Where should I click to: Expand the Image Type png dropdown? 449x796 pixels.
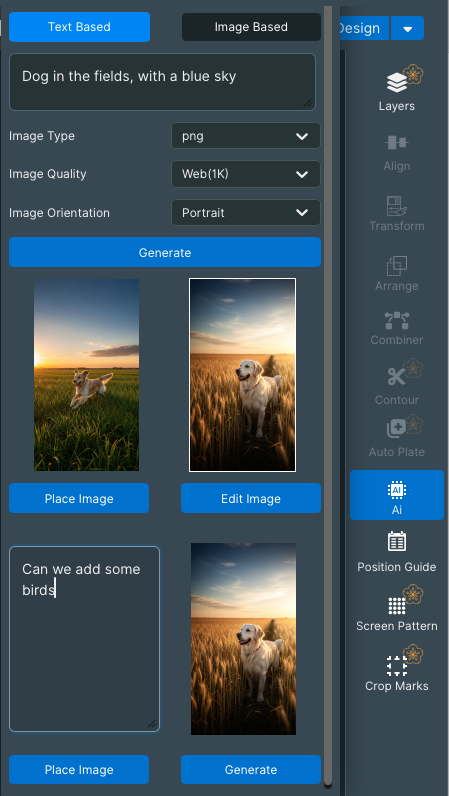[x=246, y=136]
